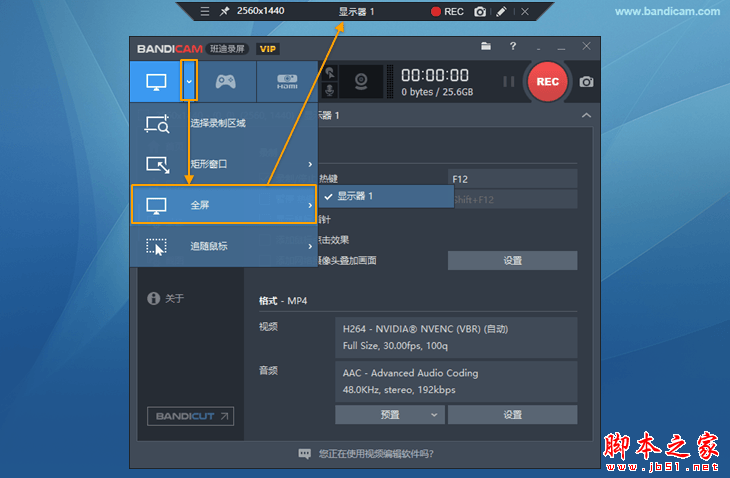Open help question mark icon

click(513, 46)
